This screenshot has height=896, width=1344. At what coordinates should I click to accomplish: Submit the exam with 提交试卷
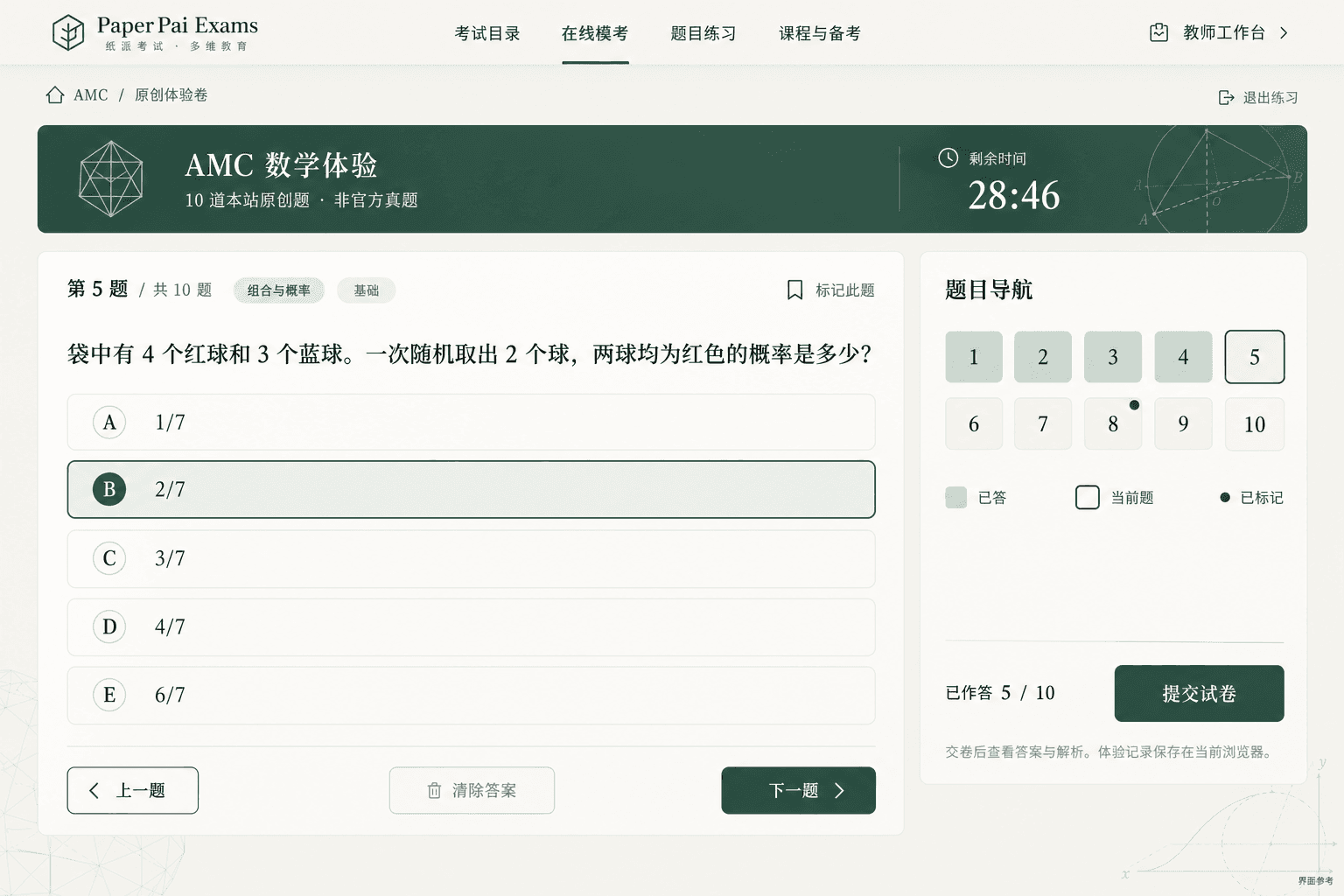[x=1199, y=693]
